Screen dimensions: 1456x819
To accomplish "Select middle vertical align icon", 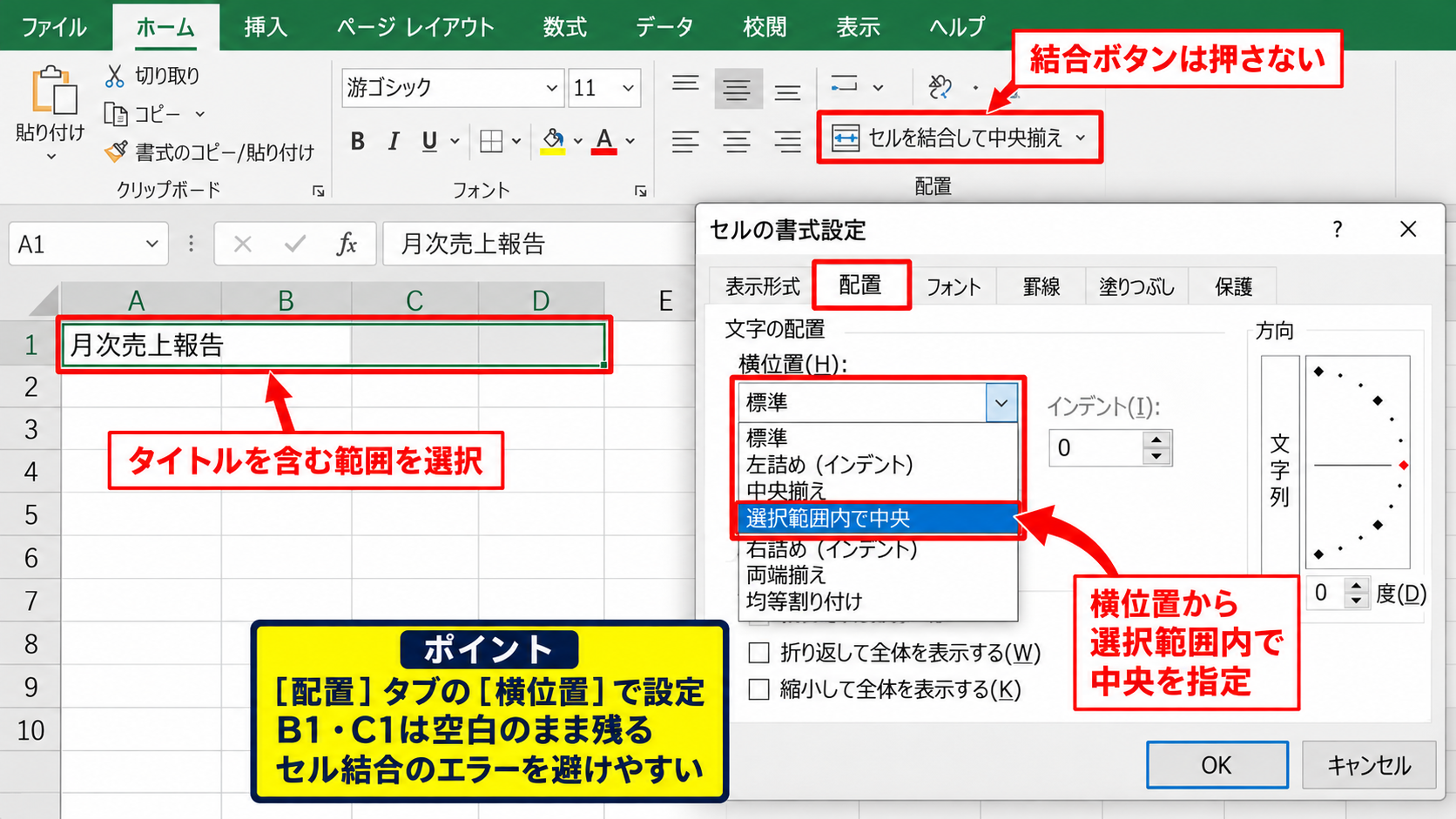I will click(738, 89).
